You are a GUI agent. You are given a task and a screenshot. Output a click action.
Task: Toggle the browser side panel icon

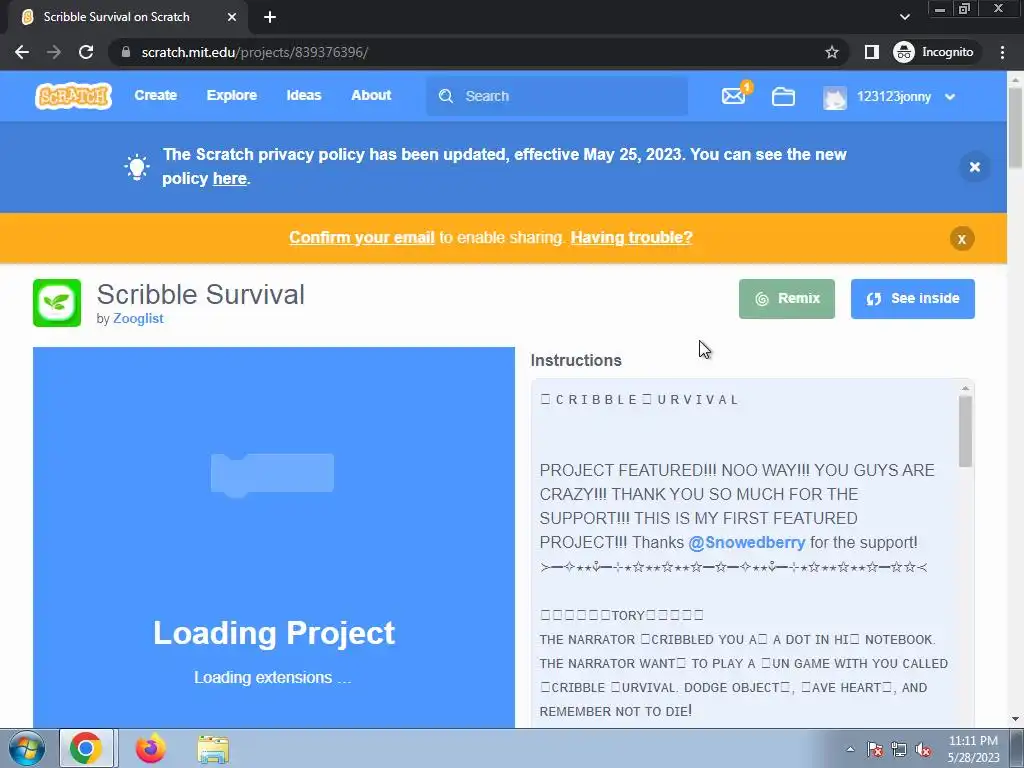871,52
